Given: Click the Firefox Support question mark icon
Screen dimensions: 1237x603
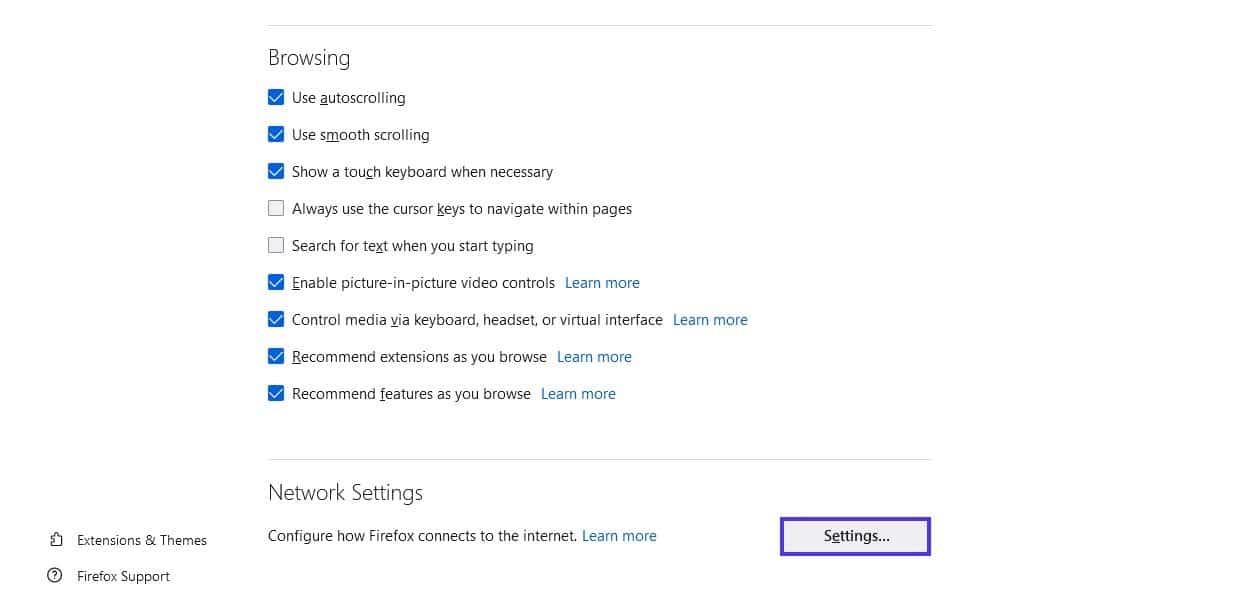Looking at the screenshot, I should point(55,576).
